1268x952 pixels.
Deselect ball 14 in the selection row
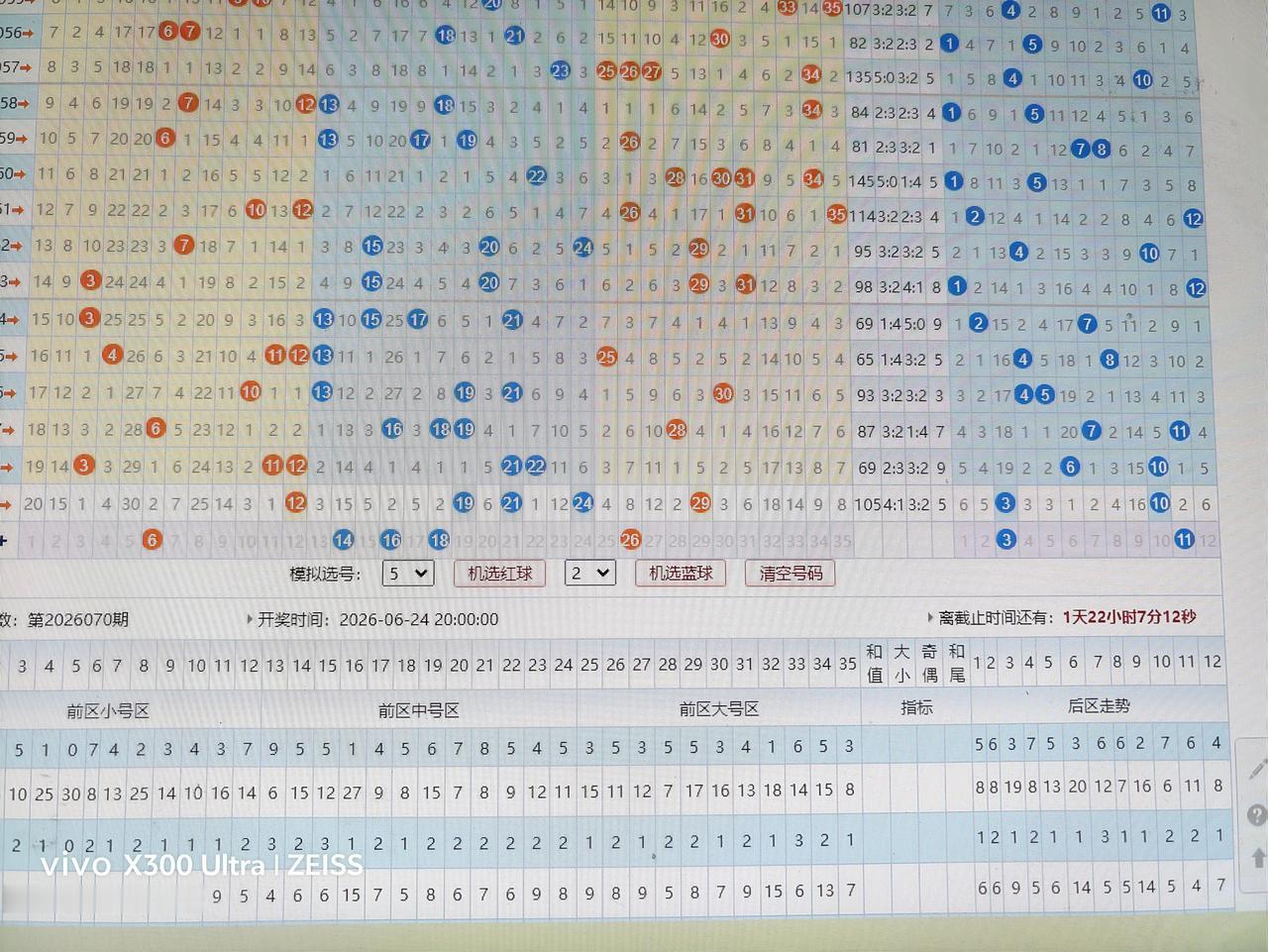click(x=343, y=540)
